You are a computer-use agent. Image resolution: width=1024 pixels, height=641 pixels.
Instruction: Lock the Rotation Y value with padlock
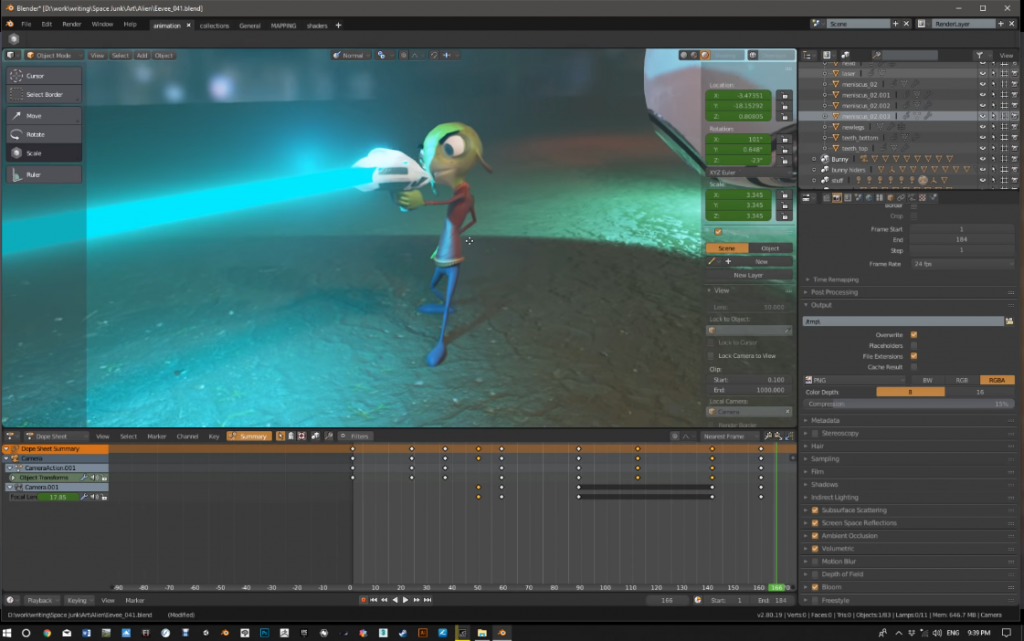(785, 149)
